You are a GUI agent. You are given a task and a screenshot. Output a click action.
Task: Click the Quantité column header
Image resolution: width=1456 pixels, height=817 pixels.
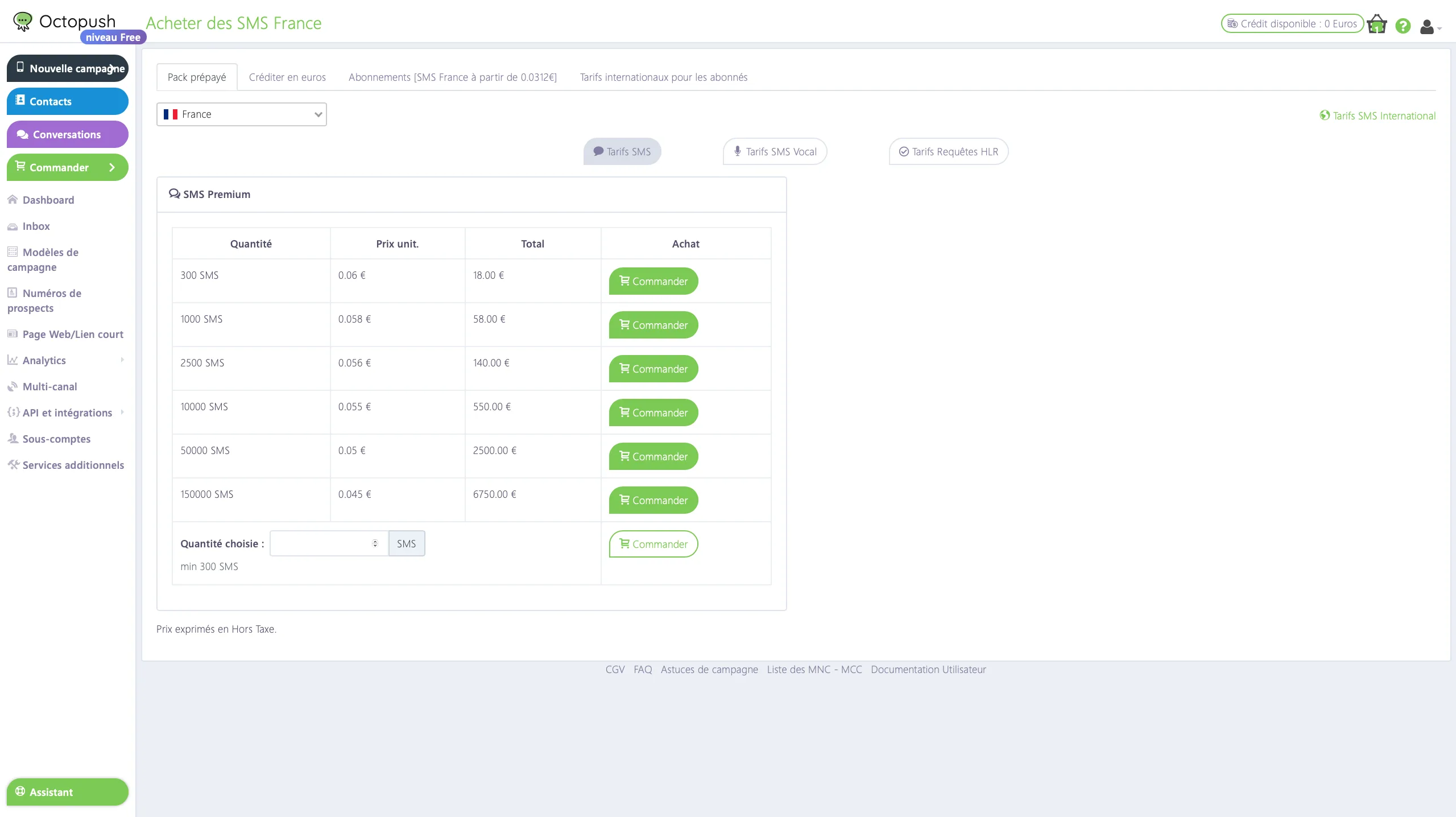(251, 244)
